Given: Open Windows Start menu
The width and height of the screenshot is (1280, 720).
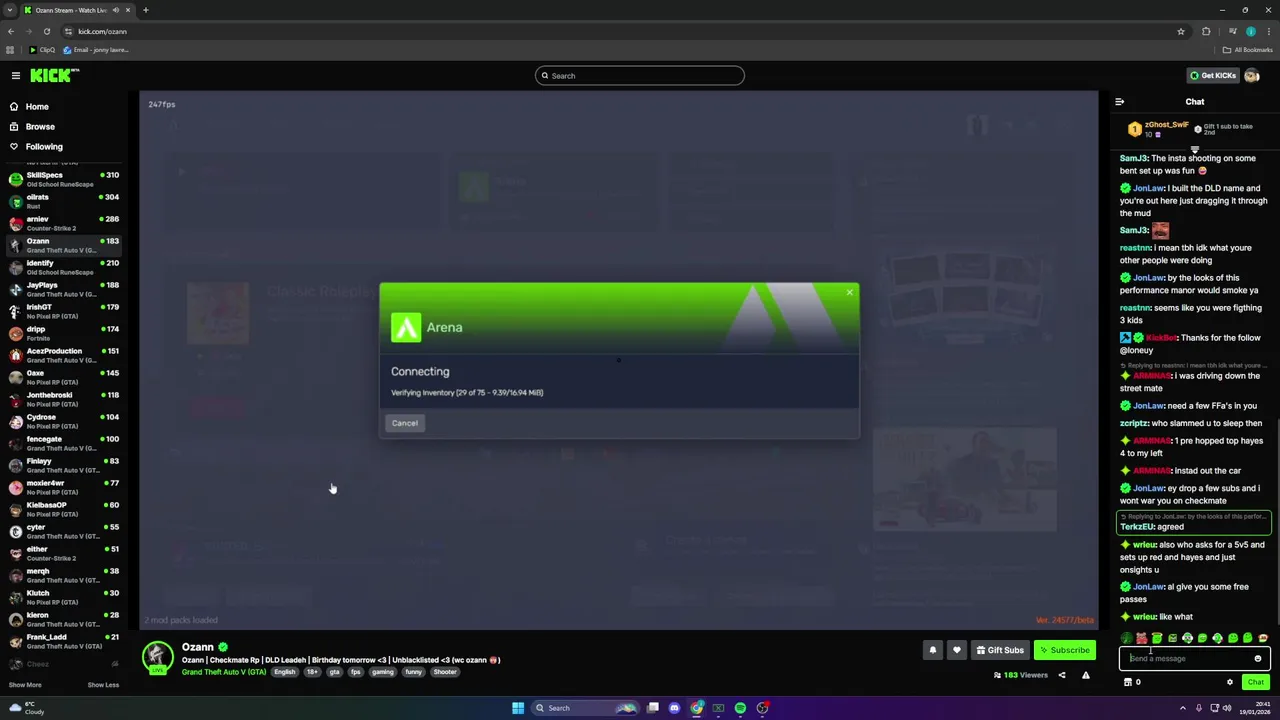Looking at the screenshot, I should (518, 708).
